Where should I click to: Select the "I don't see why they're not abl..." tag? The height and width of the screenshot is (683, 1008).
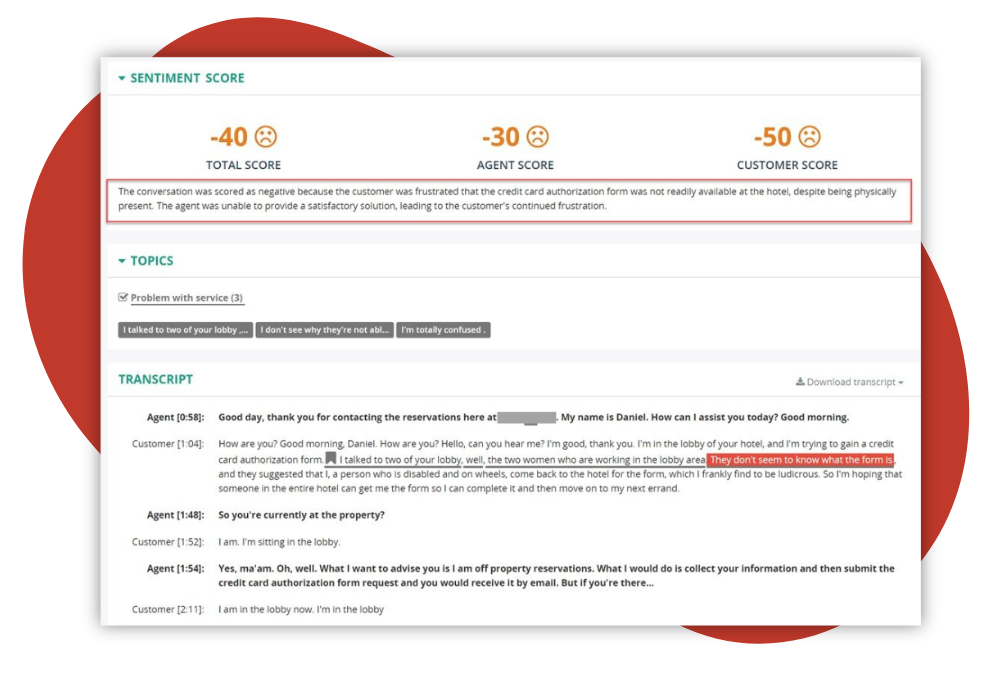pyautogui.click(x=324, y=330)
